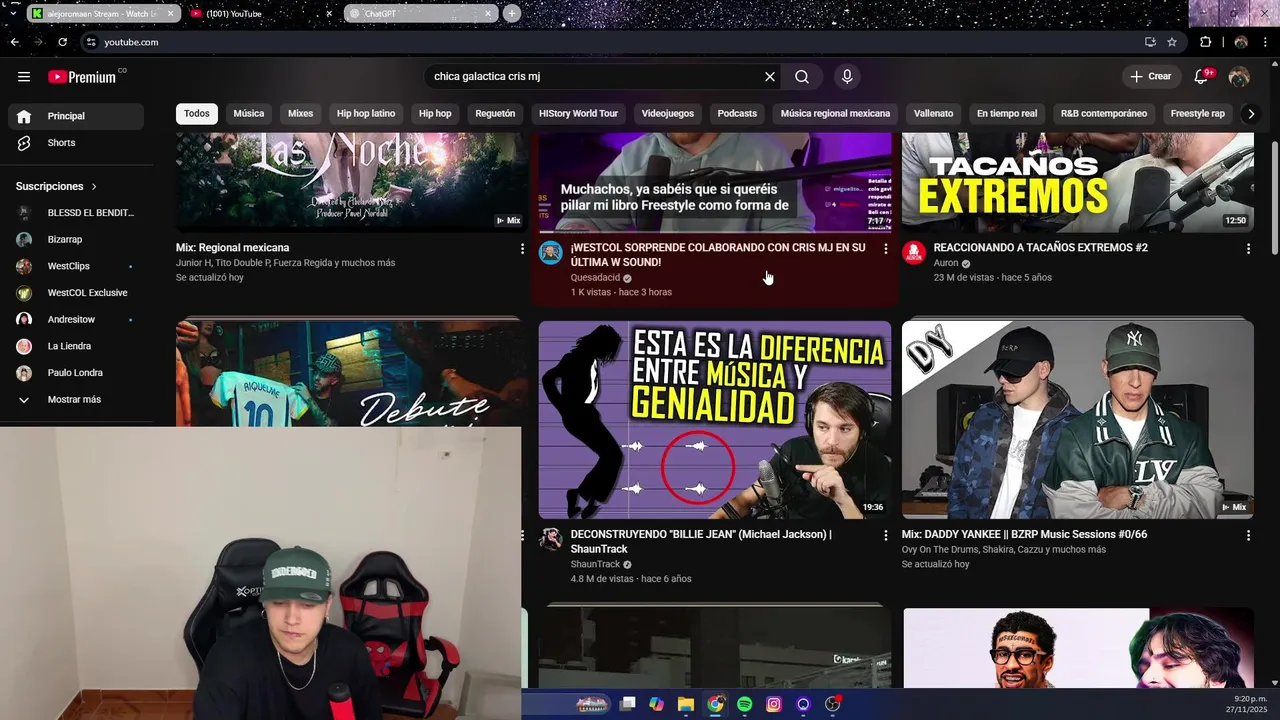Screen dimensions: 1280x720
Task: Select the R&B contemporáneo chip
Action: pyautogui.click(x=1104, y=114)
